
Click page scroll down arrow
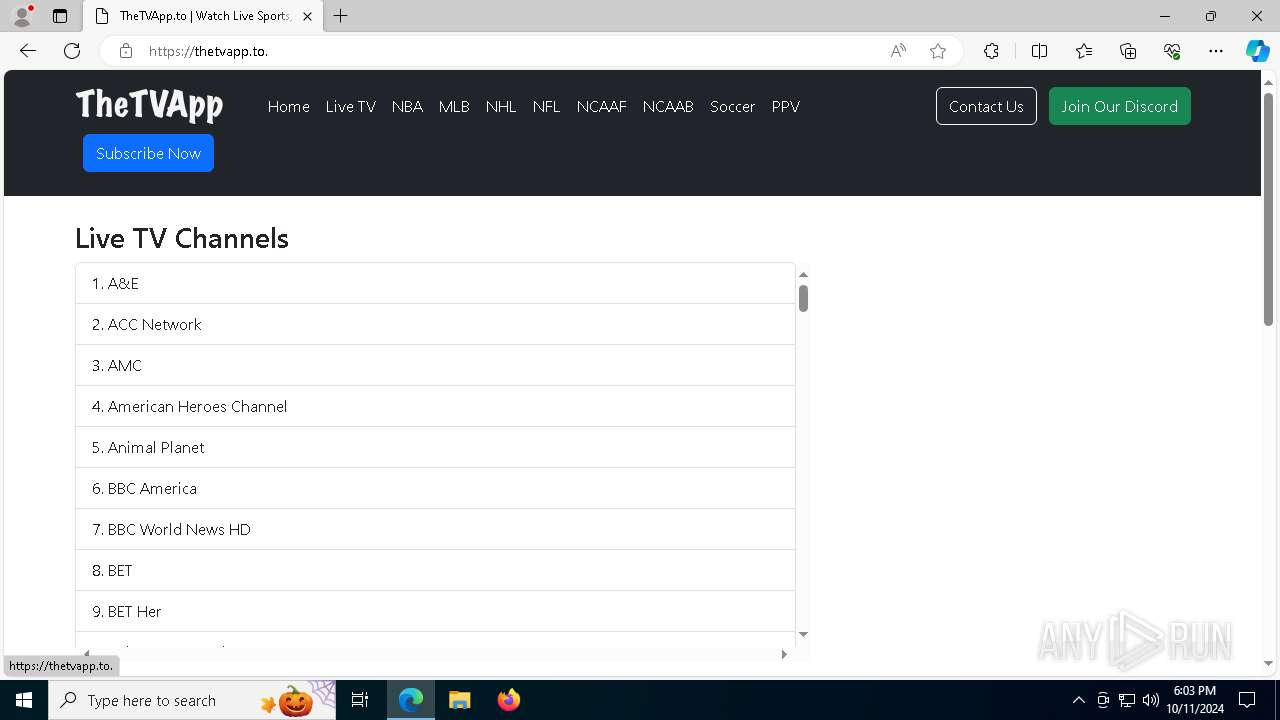tap(1268, 663)
